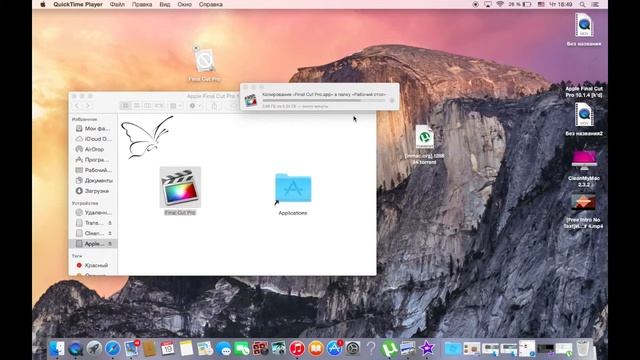The height and width of the screenshot is (360, 640).
Task: Select the remote disc sidebar item
Action: coord(93,212)
